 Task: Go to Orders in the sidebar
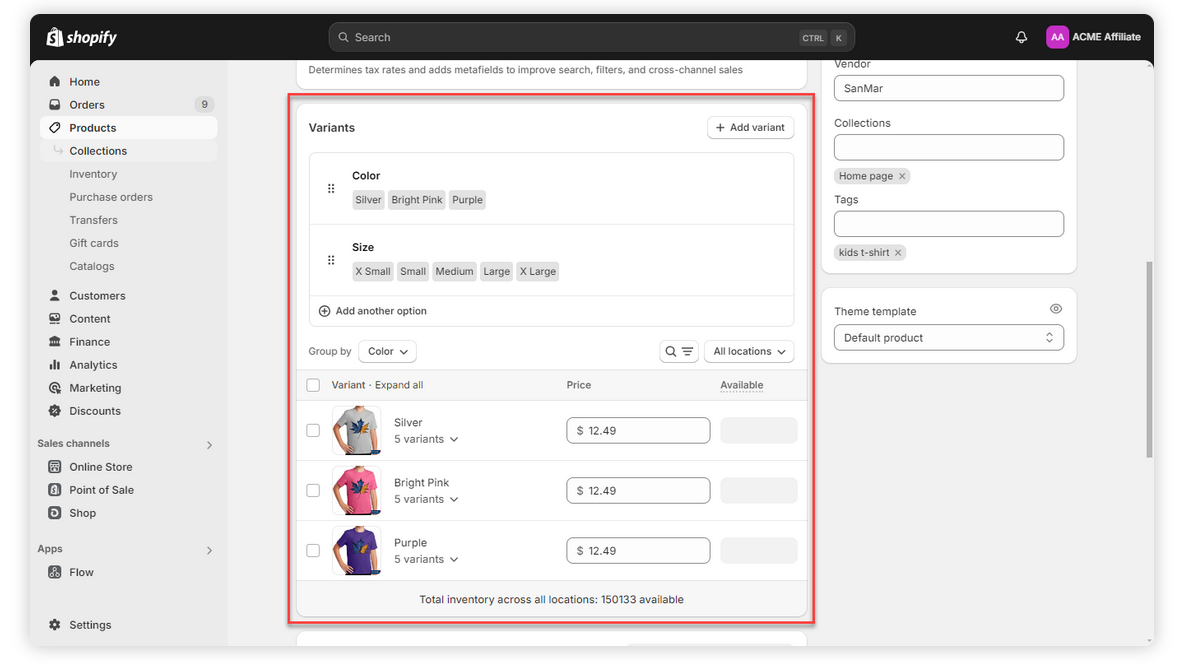click(x=87, y=105)
